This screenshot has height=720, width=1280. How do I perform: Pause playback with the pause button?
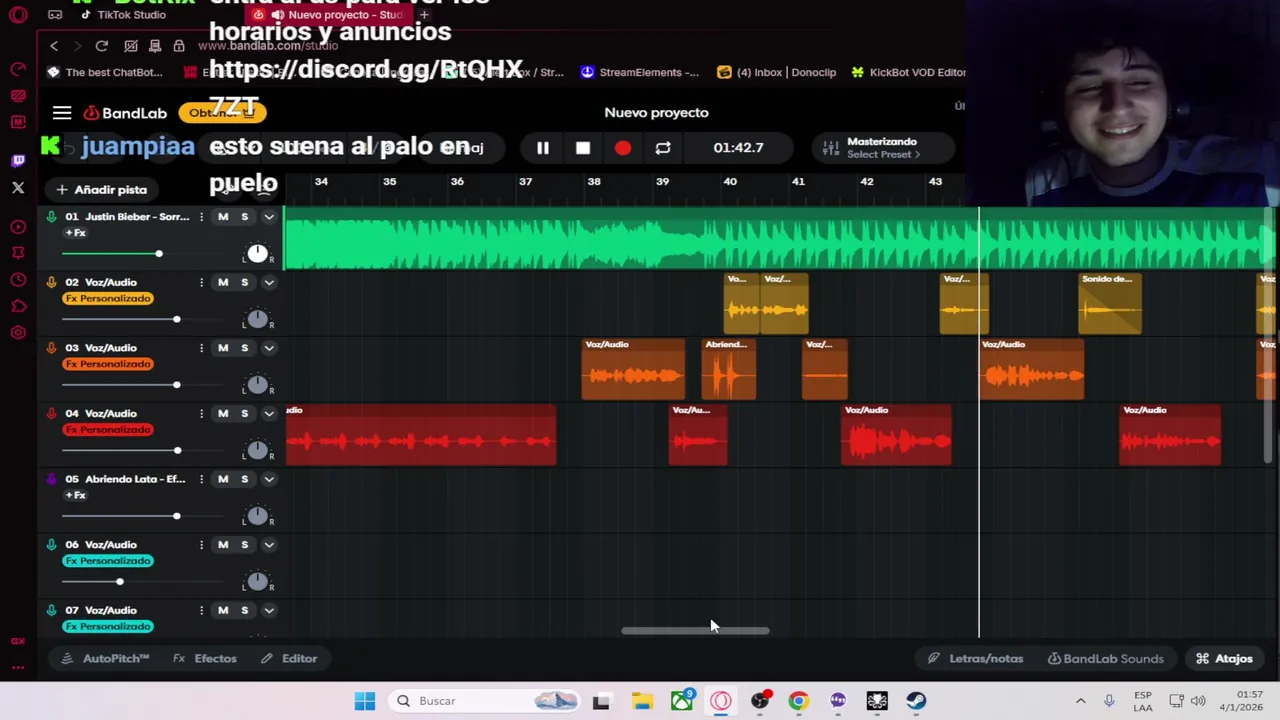click(x=543, y=148)
